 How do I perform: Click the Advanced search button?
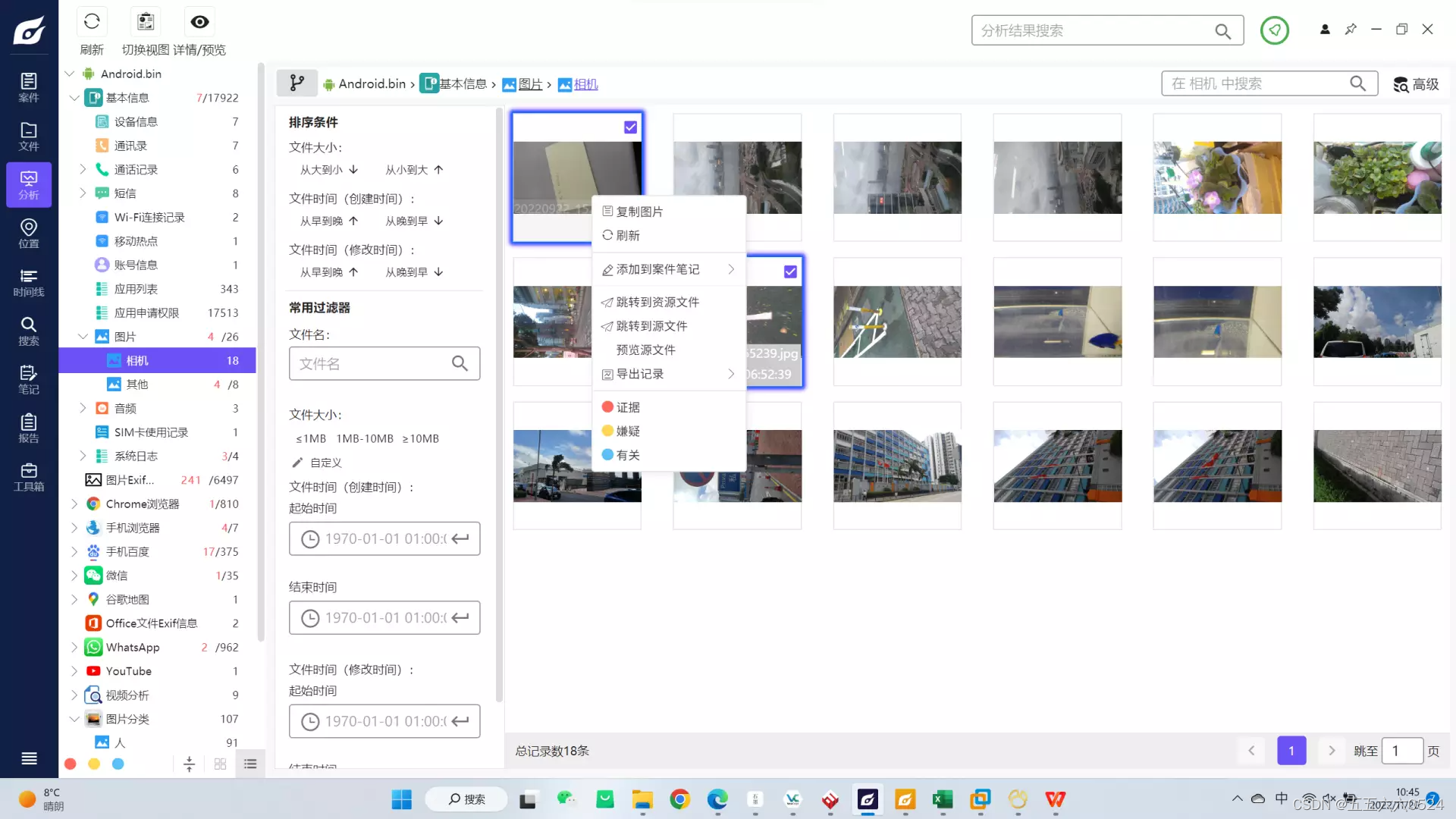click(1416, 84)
